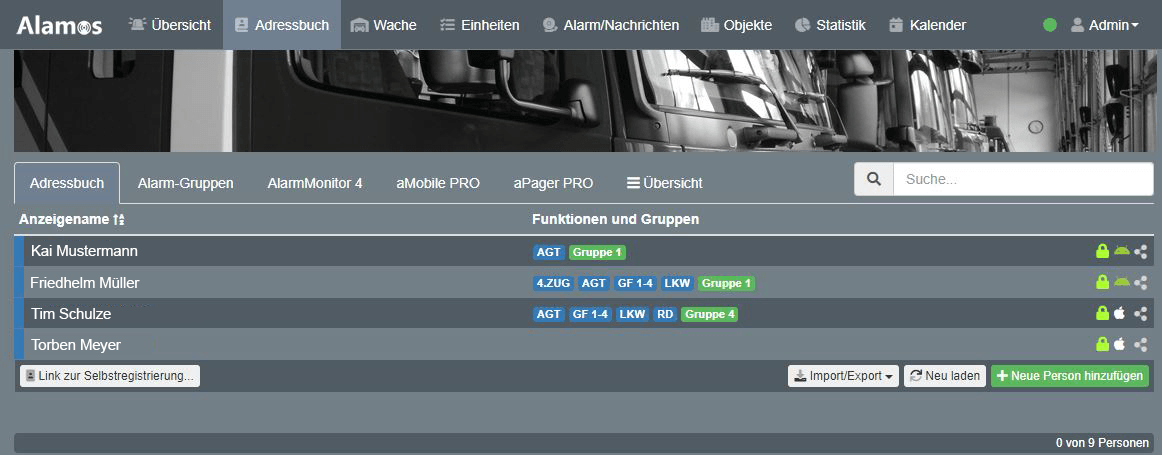Image resolution: width=1162 pixels, height=455 pixels.
Task: Open the Statistik page
Action: tap(830, 25)
